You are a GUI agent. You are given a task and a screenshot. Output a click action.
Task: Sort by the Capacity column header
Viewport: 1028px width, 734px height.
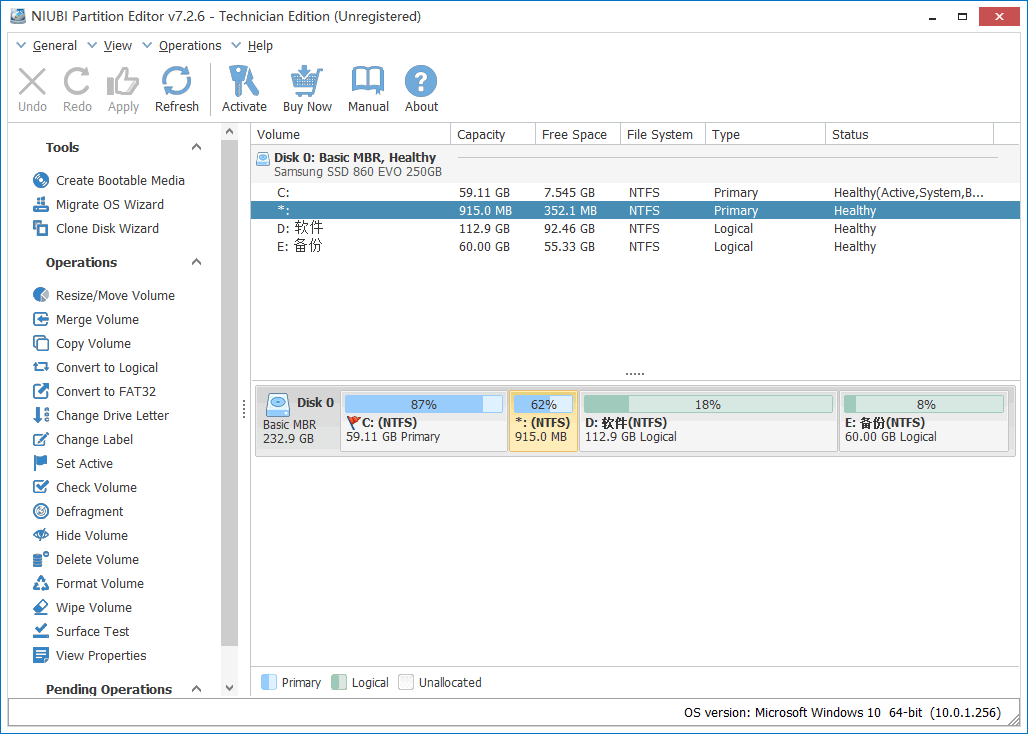click(481, 135)
